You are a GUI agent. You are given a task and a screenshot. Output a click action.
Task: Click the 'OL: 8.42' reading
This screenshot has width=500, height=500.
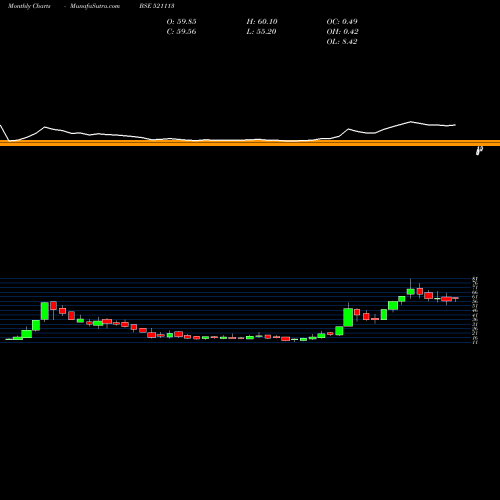click(x=342, y=42)
